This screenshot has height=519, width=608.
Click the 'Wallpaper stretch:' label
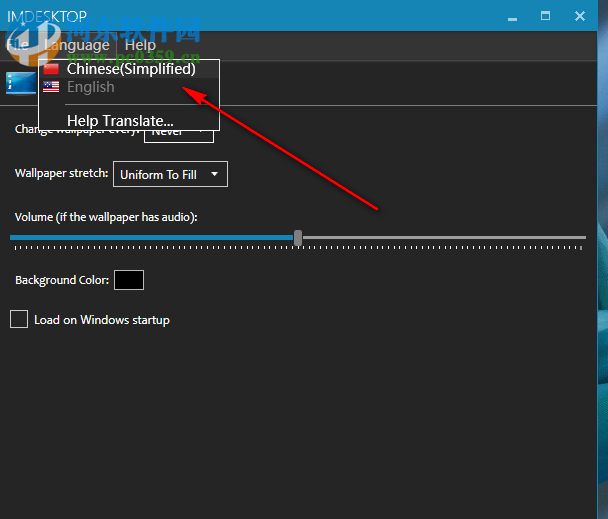(61, 173)
